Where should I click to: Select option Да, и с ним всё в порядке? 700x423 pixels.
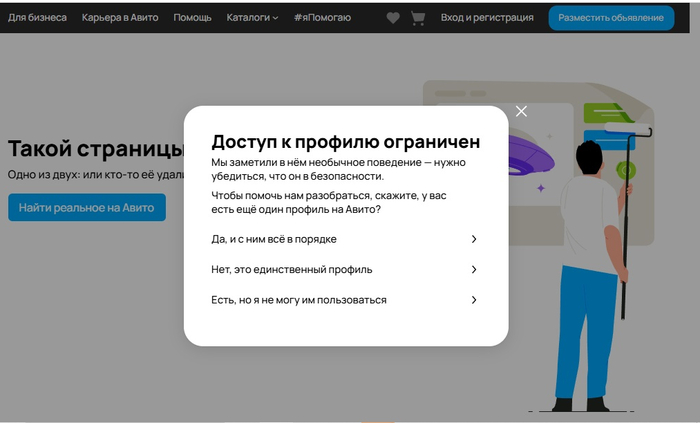point(344,239)
